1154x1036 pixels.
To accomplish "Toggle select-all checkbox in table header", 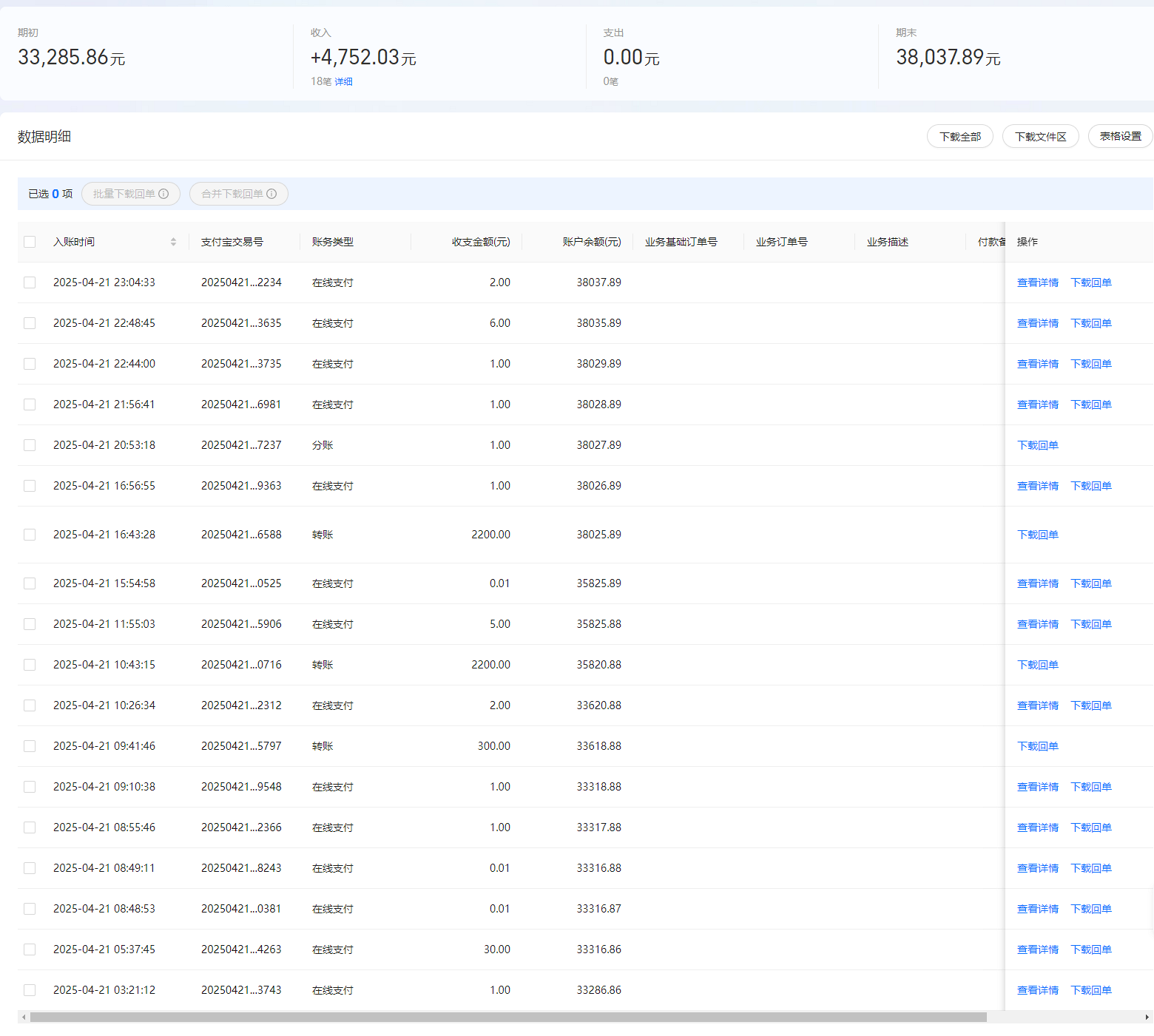I will (30, 242).
